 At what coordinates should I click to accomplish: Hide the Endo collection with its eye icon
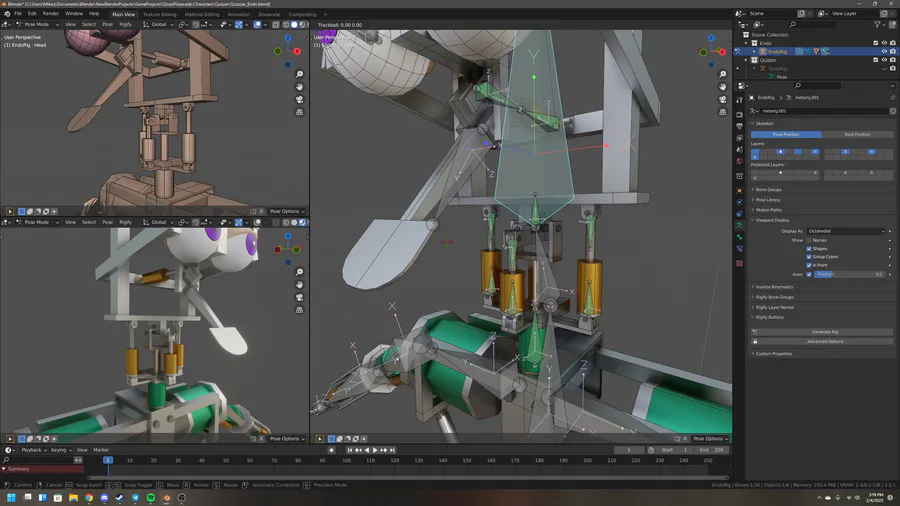pyautogui.click(x=884, y=43)
